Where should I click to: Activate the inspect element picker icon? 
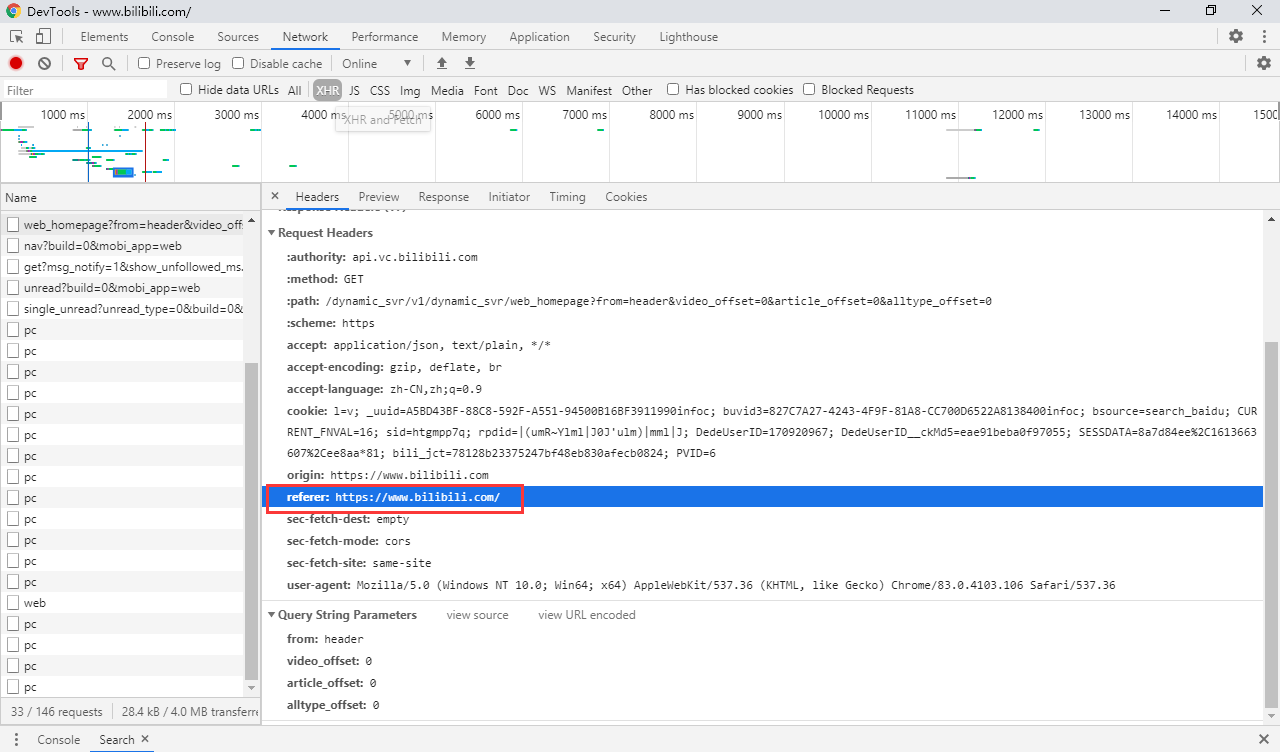tap(17, 37)
